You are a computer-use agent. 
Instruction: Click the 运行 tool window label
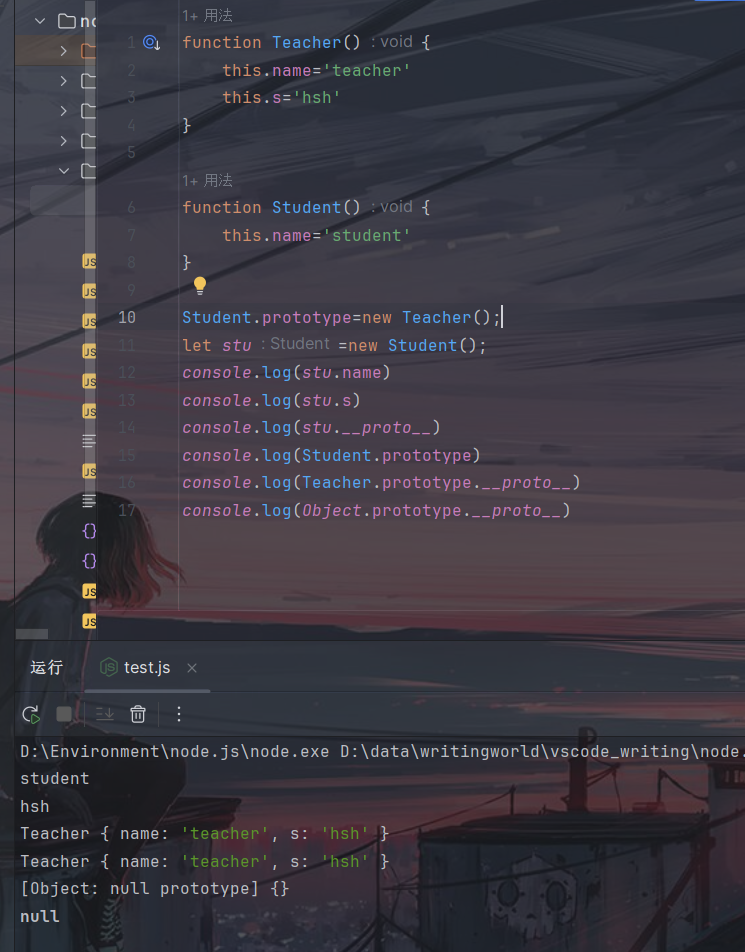[47, 668]
